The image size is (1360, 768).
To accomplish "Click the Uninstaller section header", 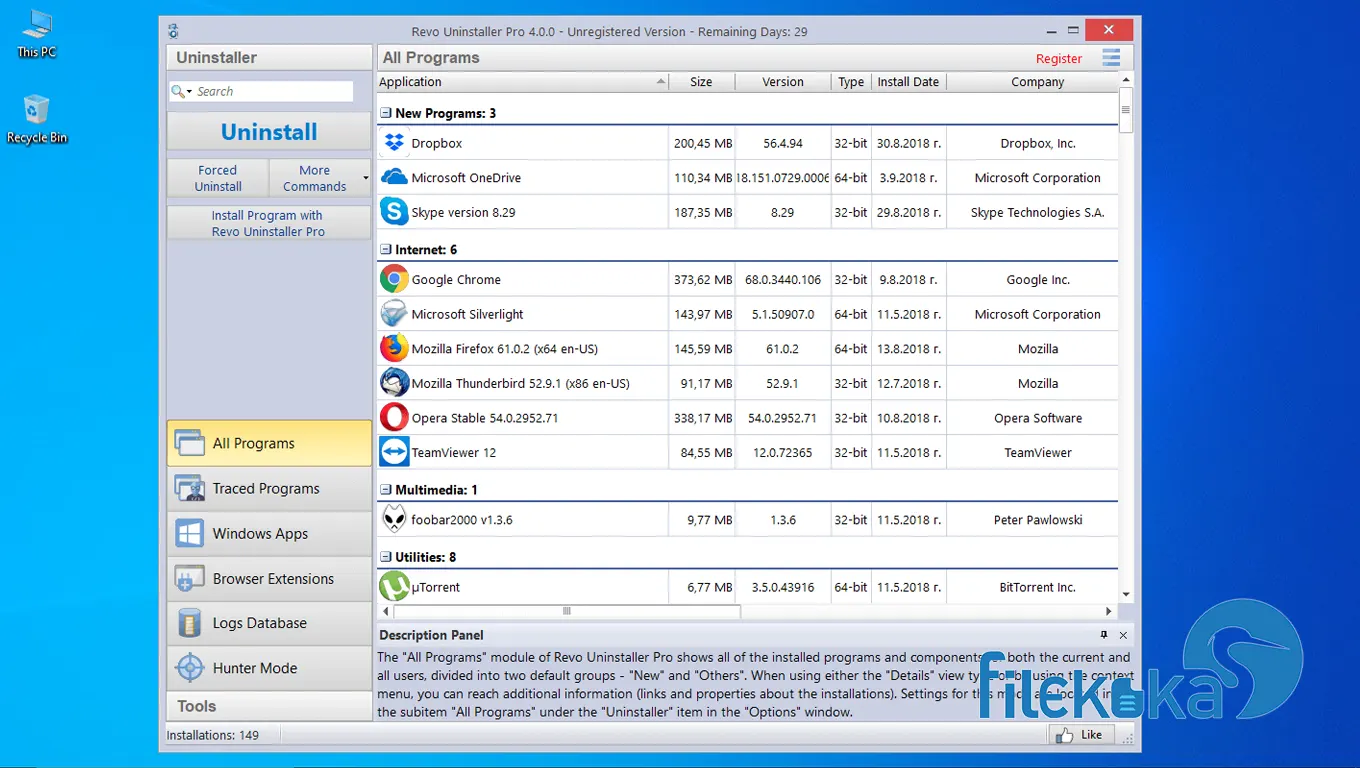I will coord(269,57).
